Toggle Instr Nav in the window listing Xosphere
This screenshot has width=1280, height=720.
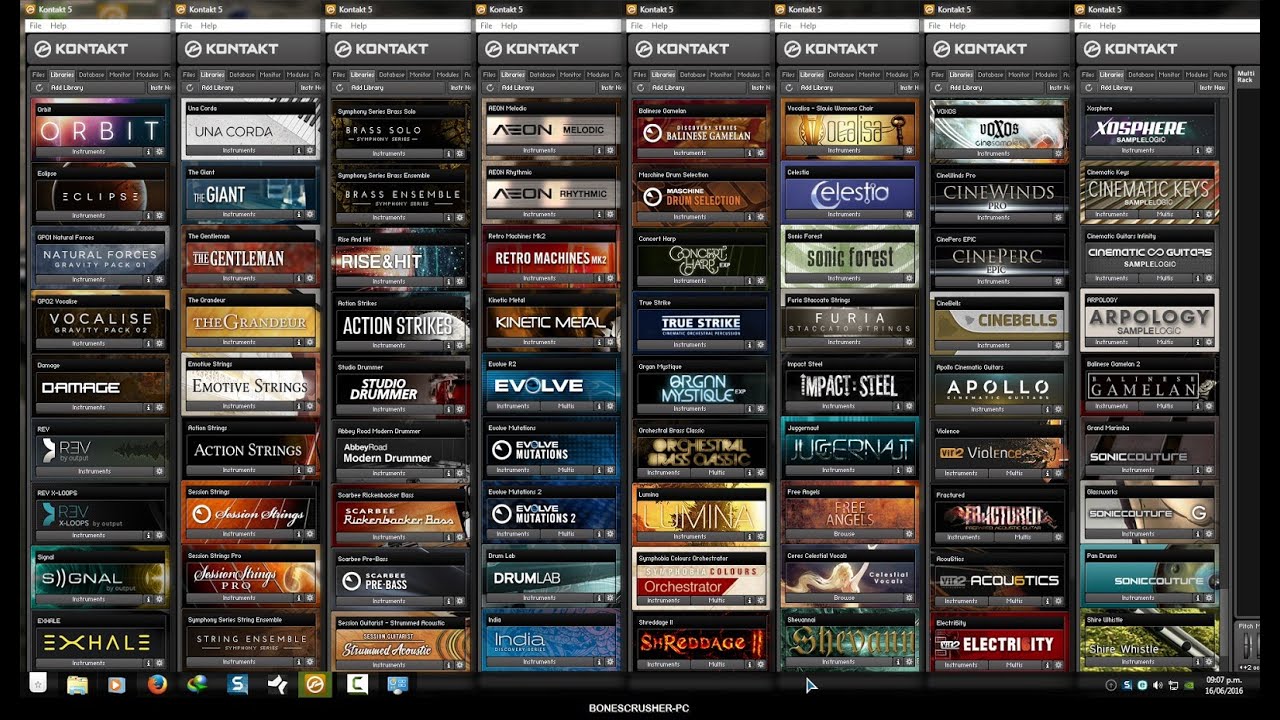pyautogui.click(x=1215, y=88)
